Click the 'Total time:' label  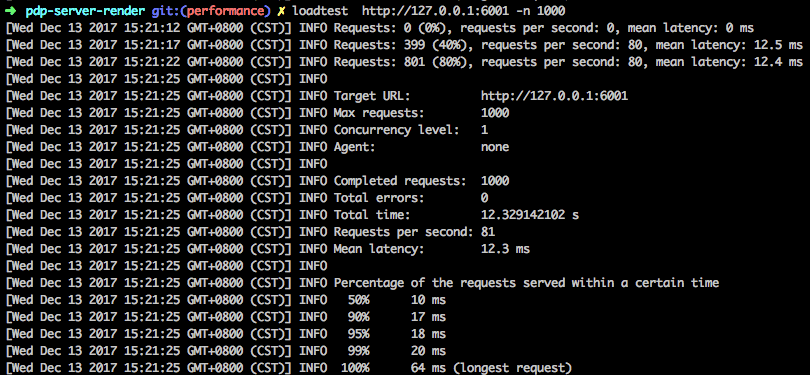(371, 215)
